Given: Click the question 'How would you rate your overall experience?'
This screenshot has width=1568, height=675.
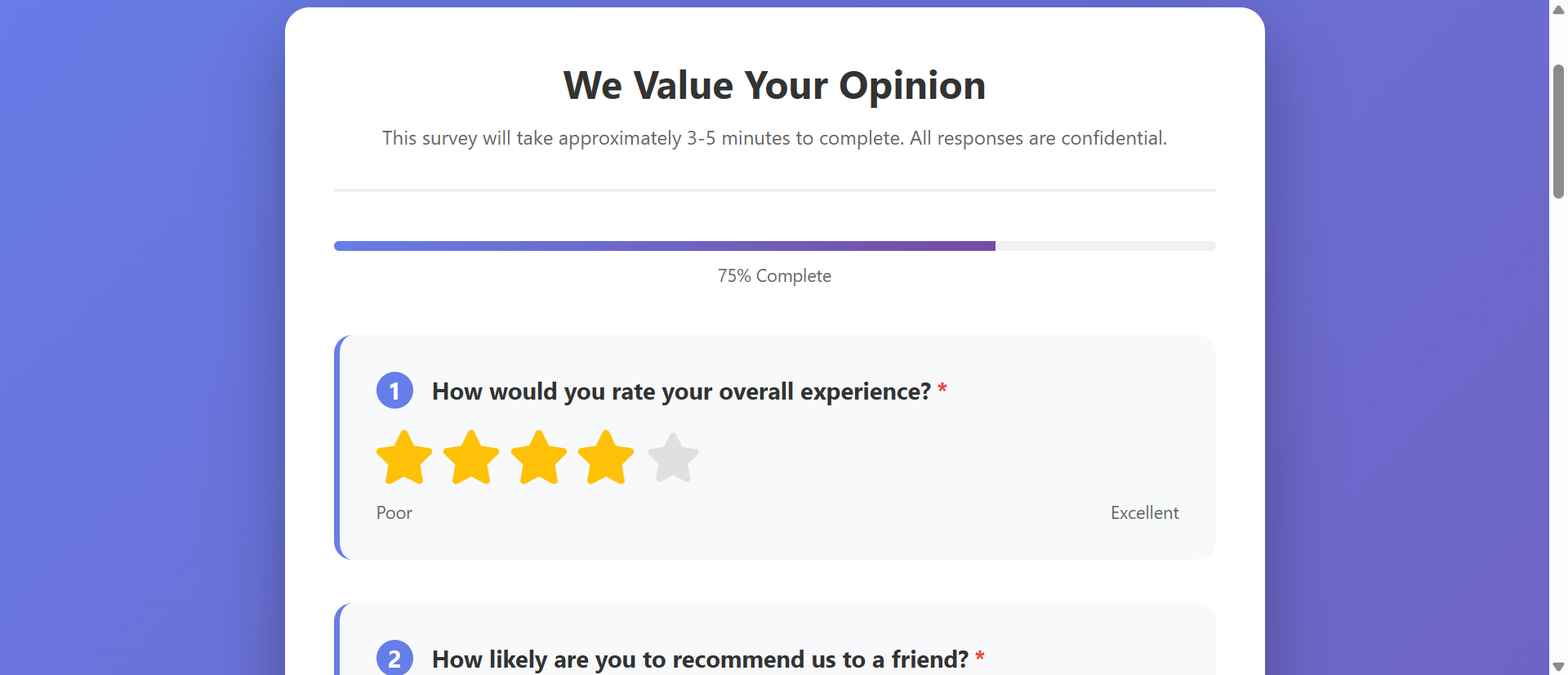Looking at the screenshot, I should tap(681, 391).
